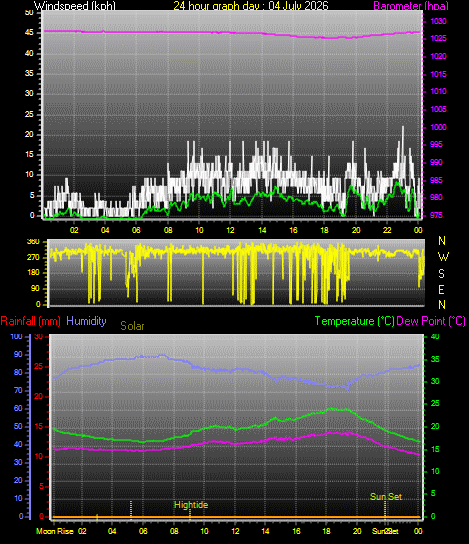Click the "24 hour graph day : 04 July 2026" title
469x544 pixels.
250,6
